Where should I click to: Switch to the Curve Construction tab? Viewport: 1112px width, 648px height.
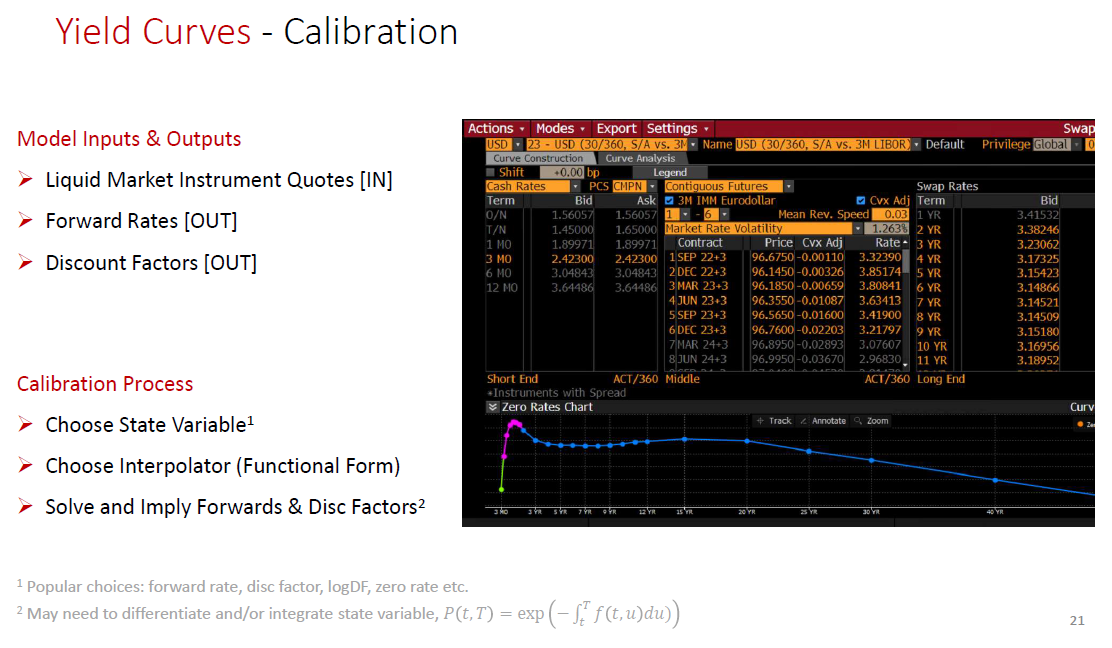(538, 158)
